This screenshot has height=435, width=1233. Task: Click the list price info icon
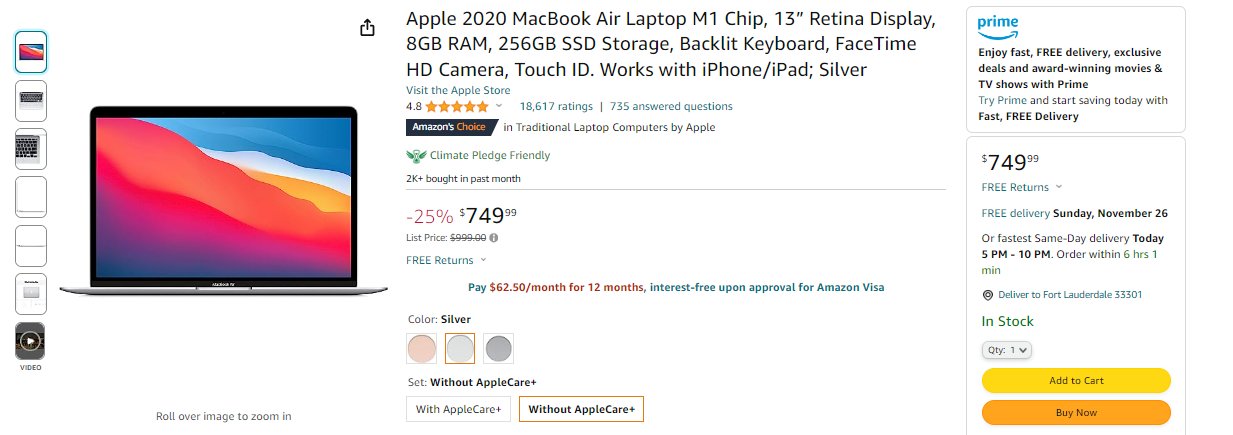coord(494,237)
